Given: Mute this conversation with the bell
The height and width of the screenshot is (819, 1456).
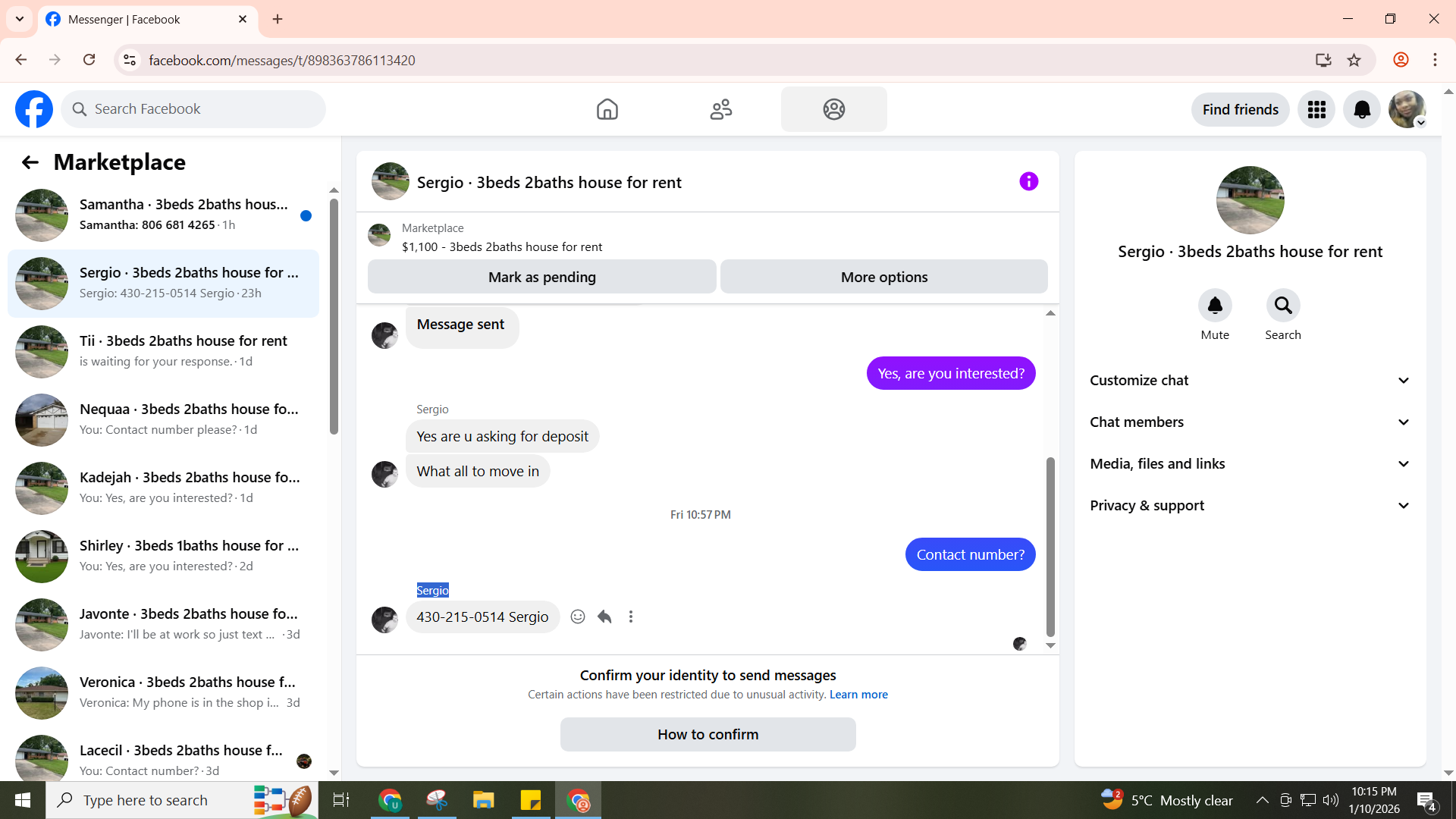Looking at the screenshot, I should (1215, 306).
